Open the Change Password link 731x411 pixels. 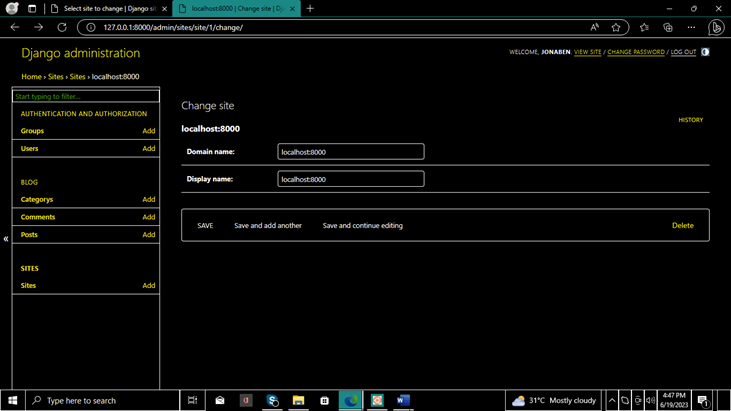click(x=636, y=52)
